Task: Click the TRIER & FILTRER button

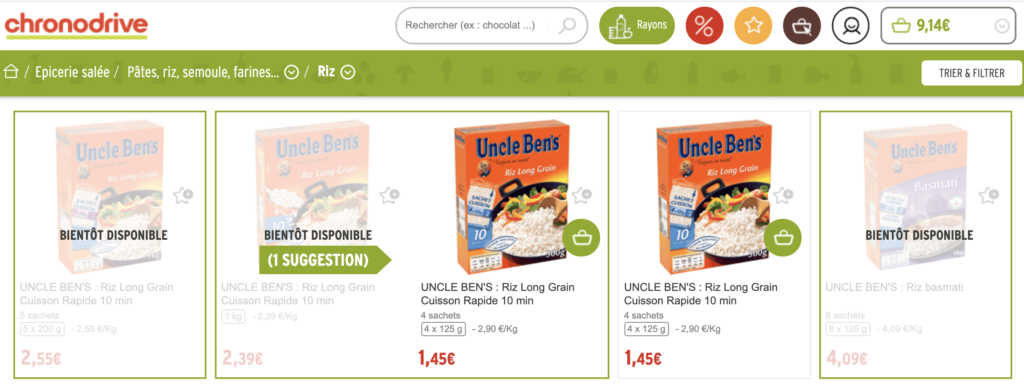Action: (x=972, y=73)
